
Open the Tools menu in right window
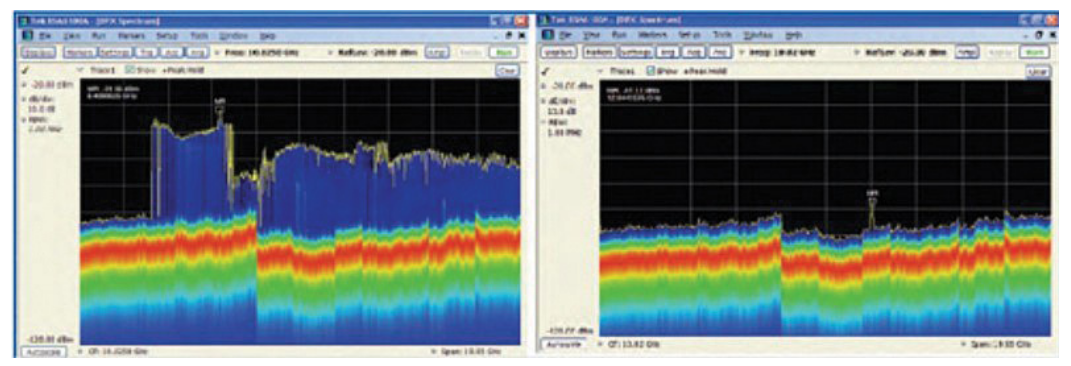pyautogui.click(x=722, y=34)
